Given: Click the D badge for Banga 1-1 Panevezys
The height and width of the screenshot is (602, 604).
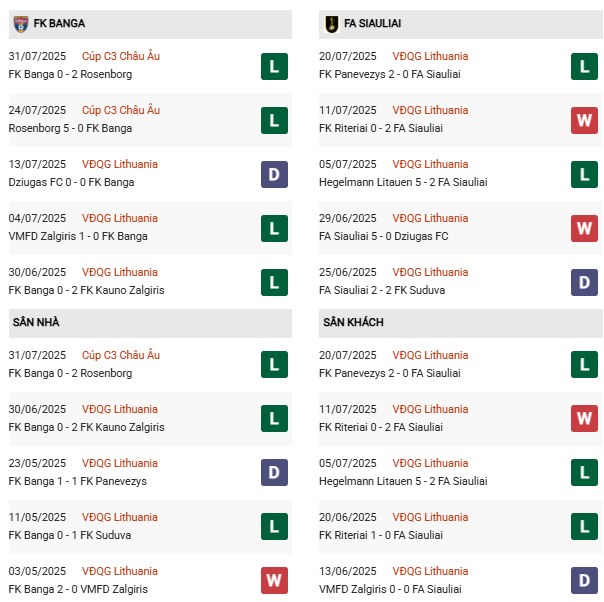Looking at the screenshot, I should [x=273, y=473].
